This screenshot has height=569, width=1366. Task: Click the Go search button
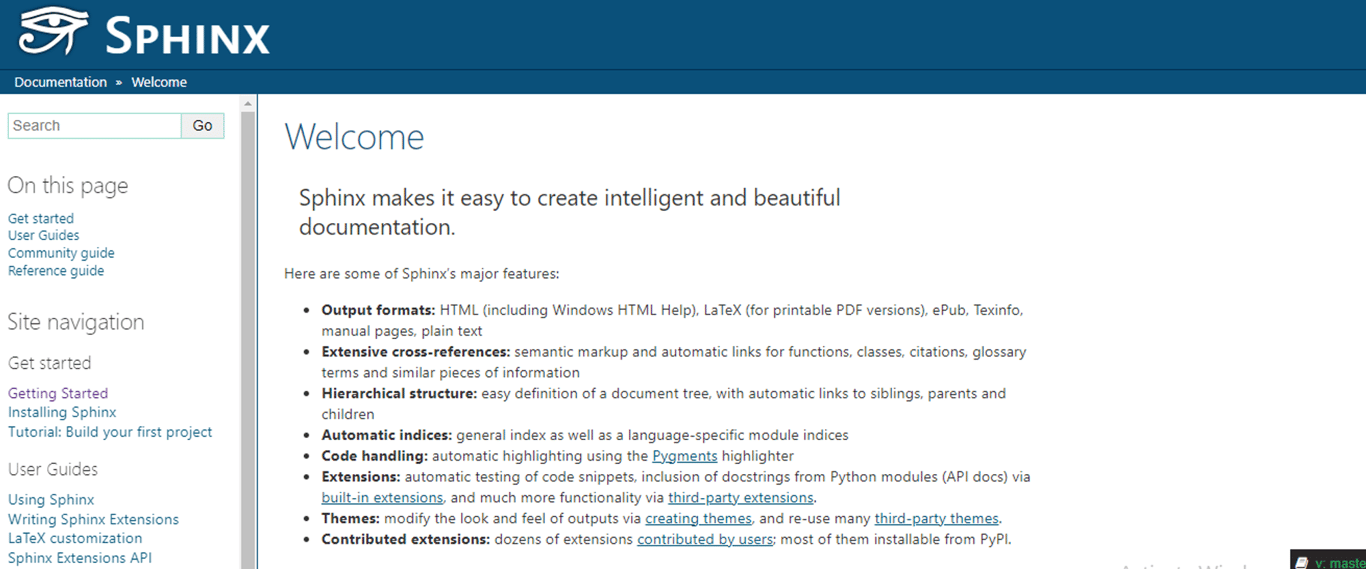(x=203, y=126)
